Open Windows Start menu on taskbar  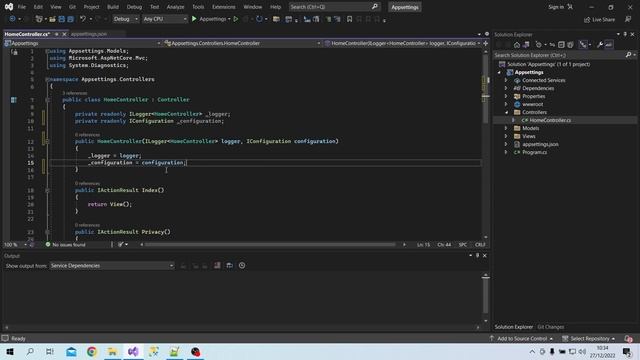coord(10,351)
